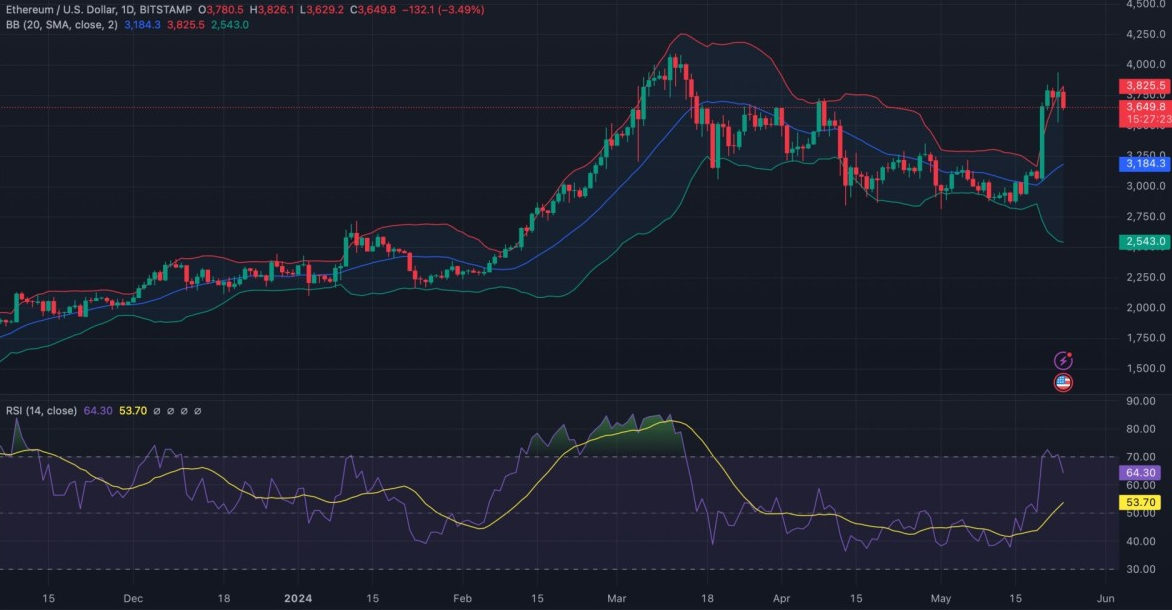Click red 3,825.5 value in BB legend

click(185, 25)
